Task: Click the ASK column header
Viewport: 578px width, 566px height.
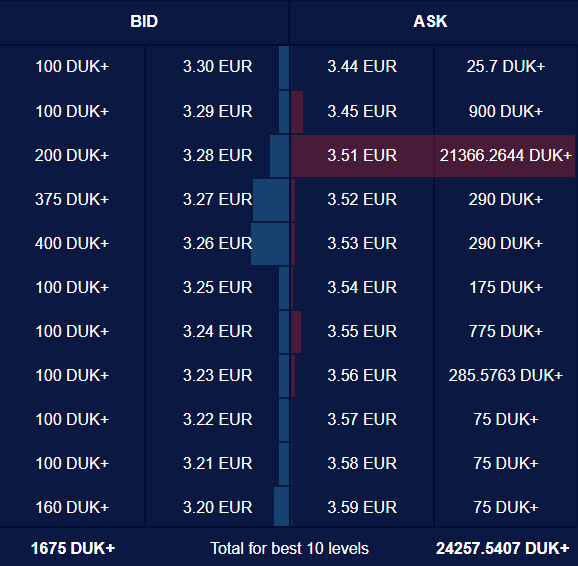Action: 430,21
